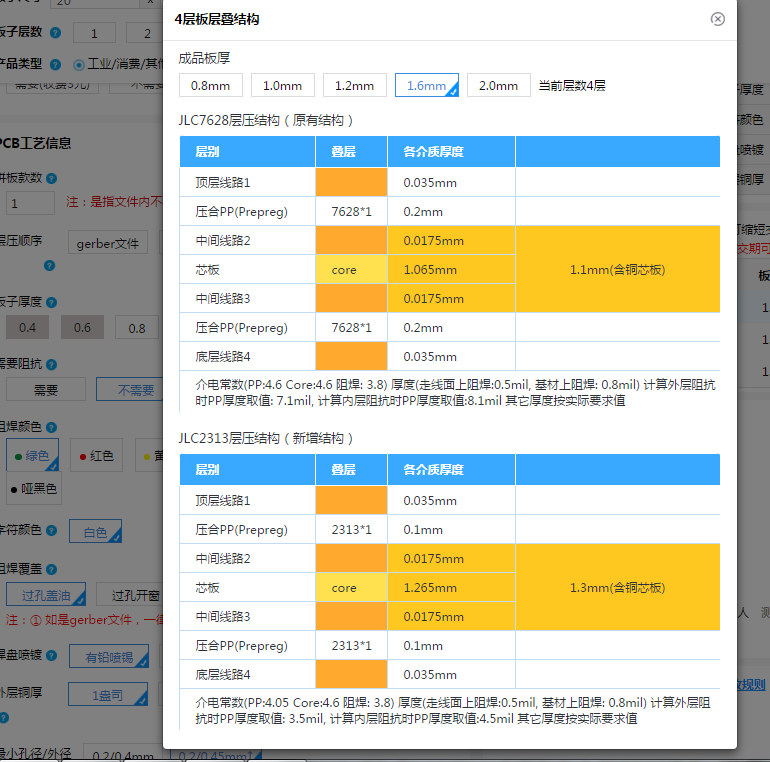This screenshot has height=762, width=770.
Task: Click help icon next to 阻焊颜色
Action: pos(50,427)
